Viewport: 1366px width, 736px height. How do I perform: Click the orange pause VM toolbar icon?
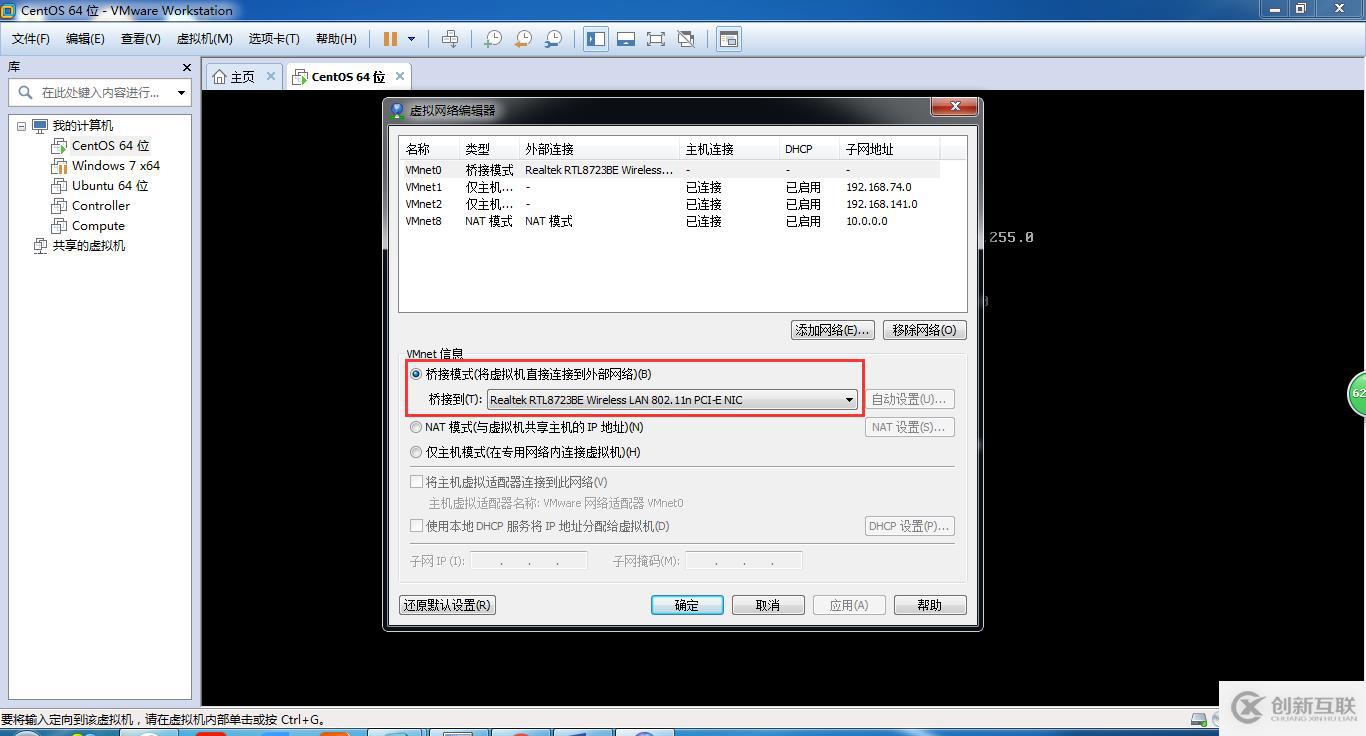pyautogui.click(x=390, y=39)
